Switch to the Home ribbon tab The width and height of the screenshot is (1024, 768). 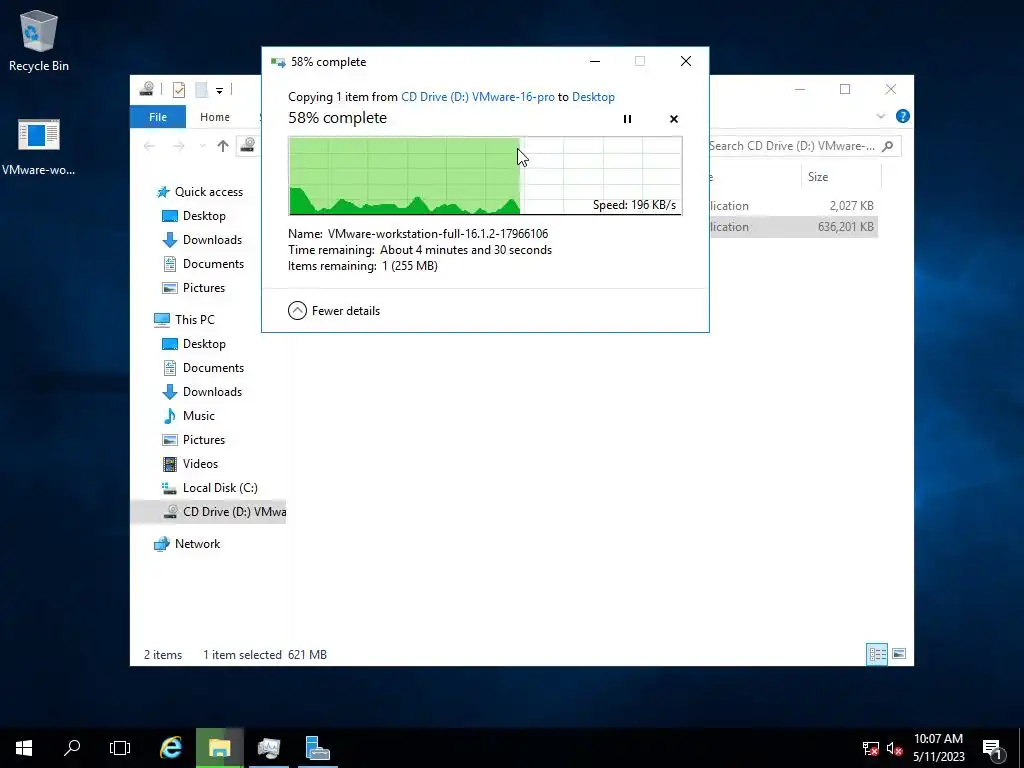point(215,117)
